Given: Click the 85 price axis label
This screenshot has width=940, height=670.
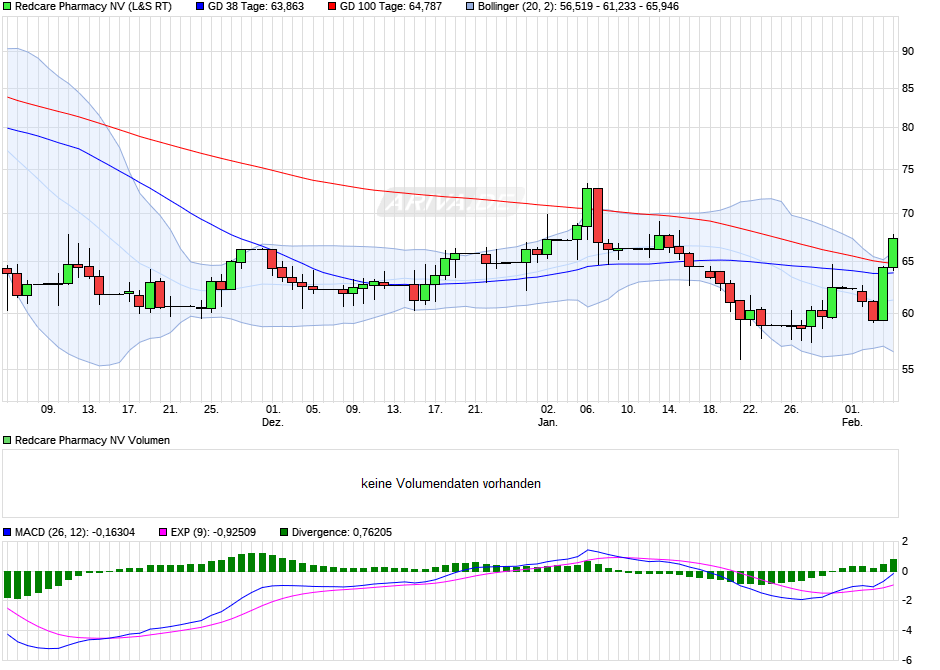Looking at the screenshot, I should point(908,89).
